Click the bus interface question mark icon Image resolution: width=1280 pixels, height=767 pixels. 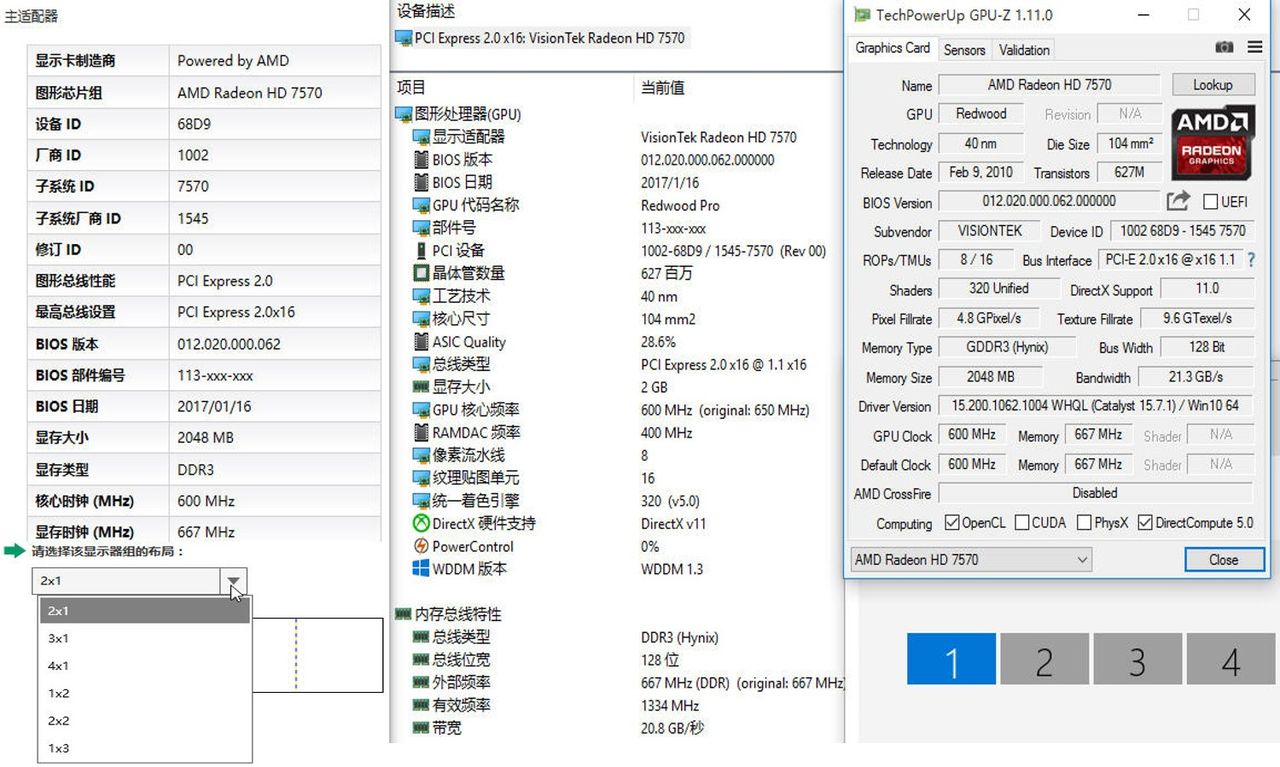coord(1252,259)
